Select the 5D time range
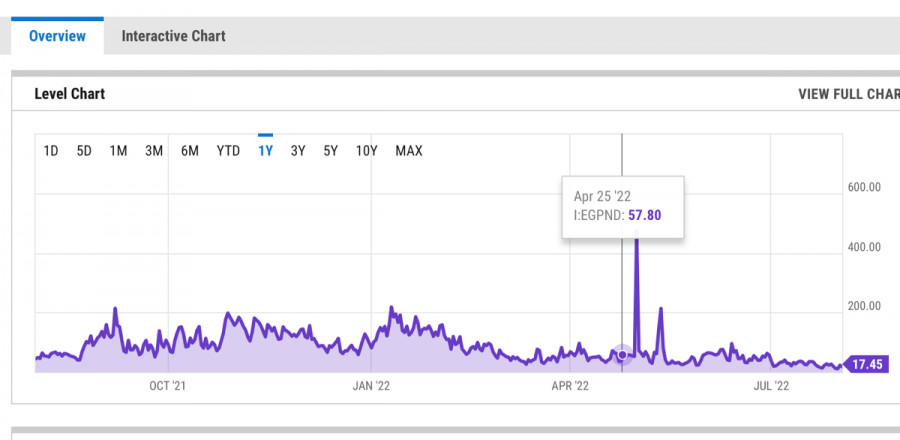Screen dimensions: 900x440 [x=85, y=151]
